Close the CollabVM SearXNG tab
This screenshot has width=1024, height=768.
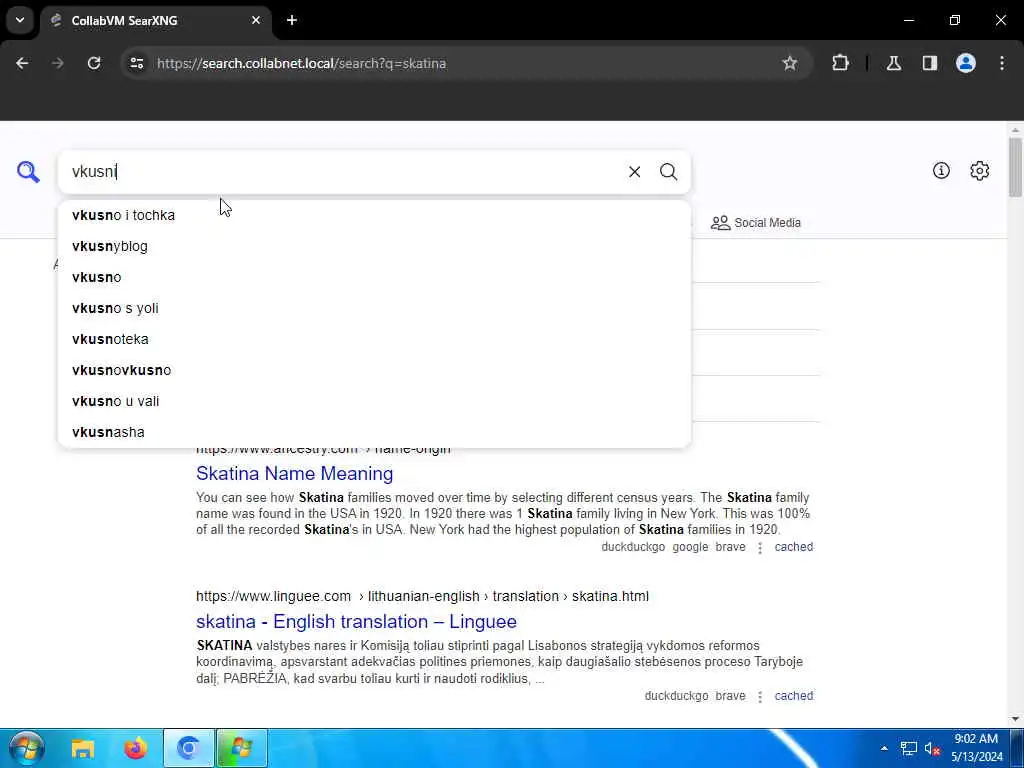tap(256, 20)
